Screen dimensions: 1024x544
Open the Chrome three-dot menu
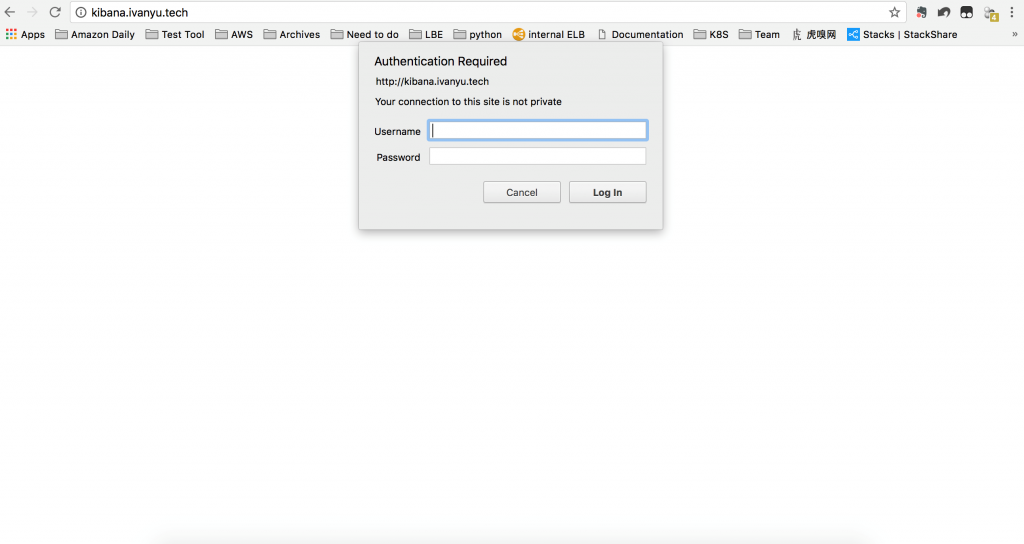(x=1012, y=13)
